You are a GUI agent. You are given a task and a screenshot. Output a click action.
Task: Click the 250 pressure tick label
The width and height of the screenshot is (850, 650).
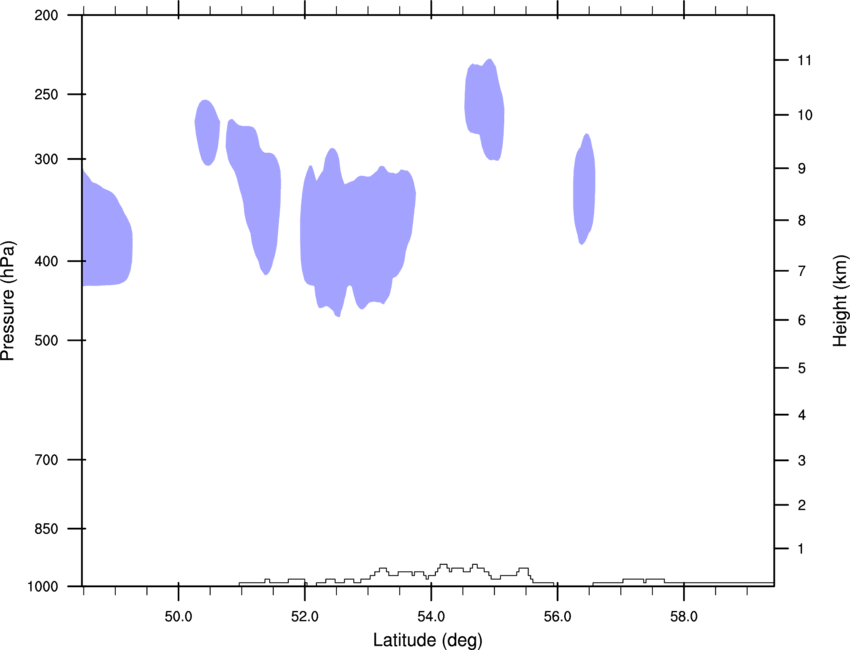coord(46,94)
